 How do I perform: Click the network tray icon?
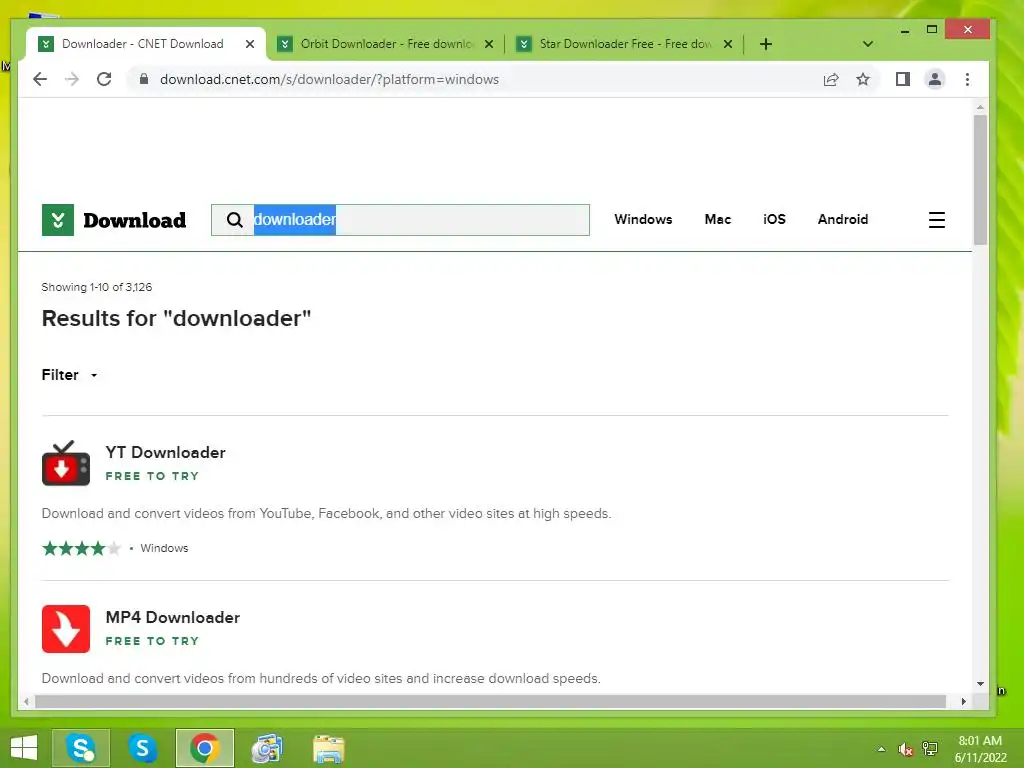point(930,749)
